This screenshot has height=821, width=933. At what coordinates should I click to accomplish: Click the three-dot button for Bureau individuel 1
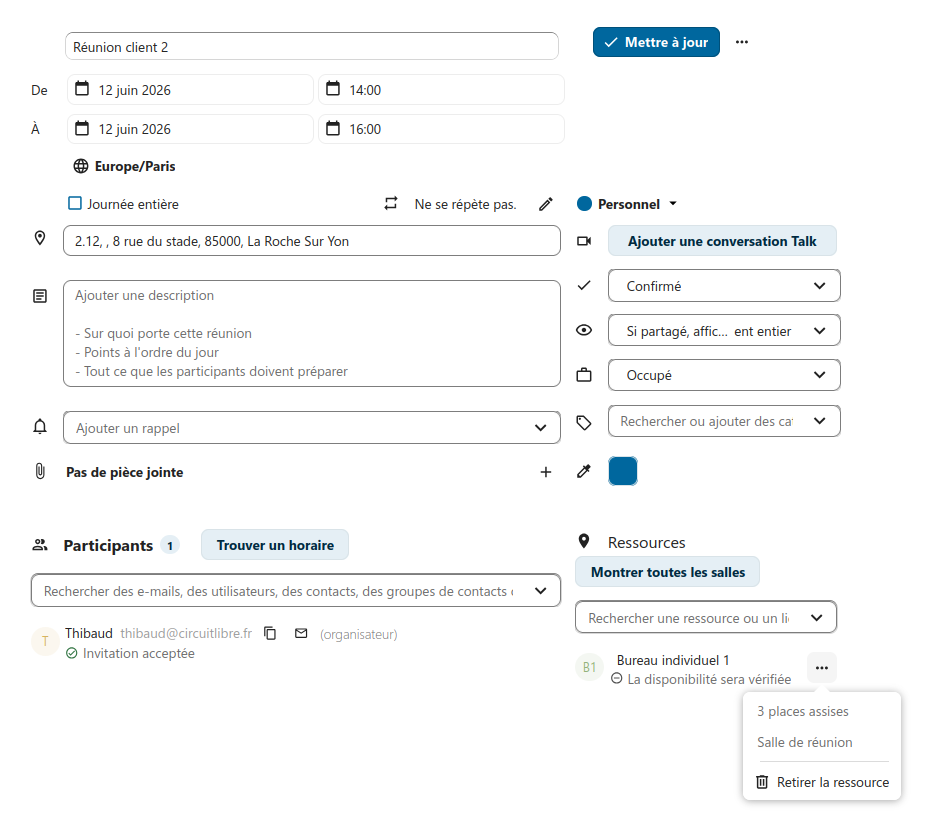click(x=822, y=668)
